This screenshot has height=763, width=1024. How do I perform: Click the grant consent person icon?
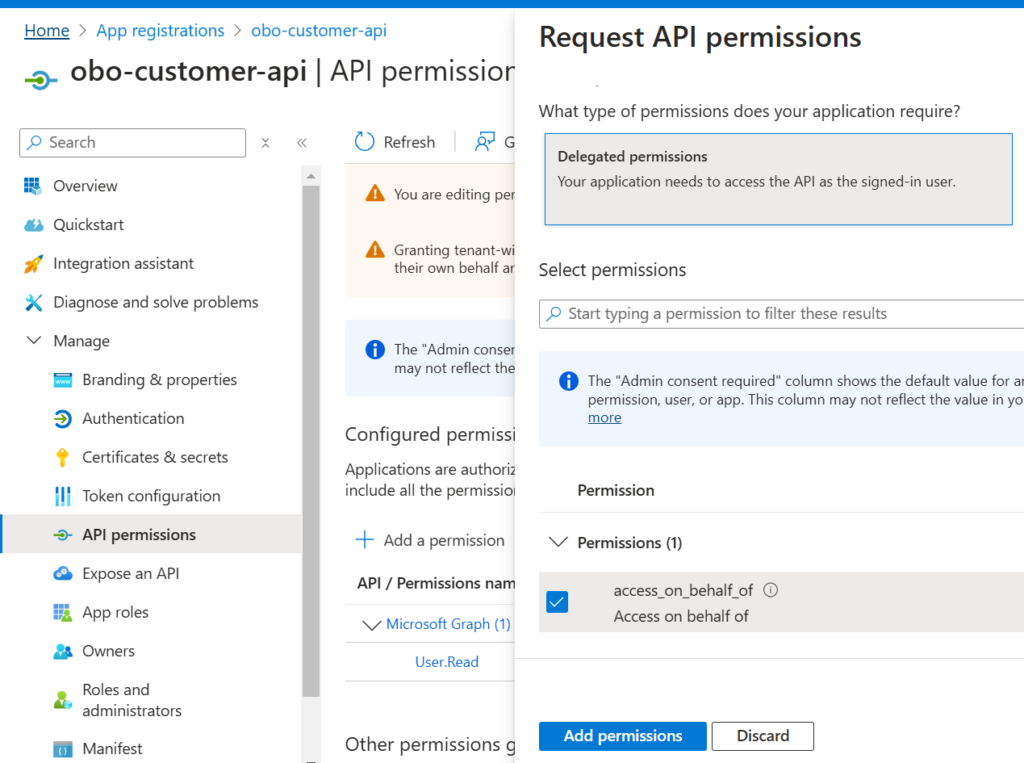tap(485, 142)
